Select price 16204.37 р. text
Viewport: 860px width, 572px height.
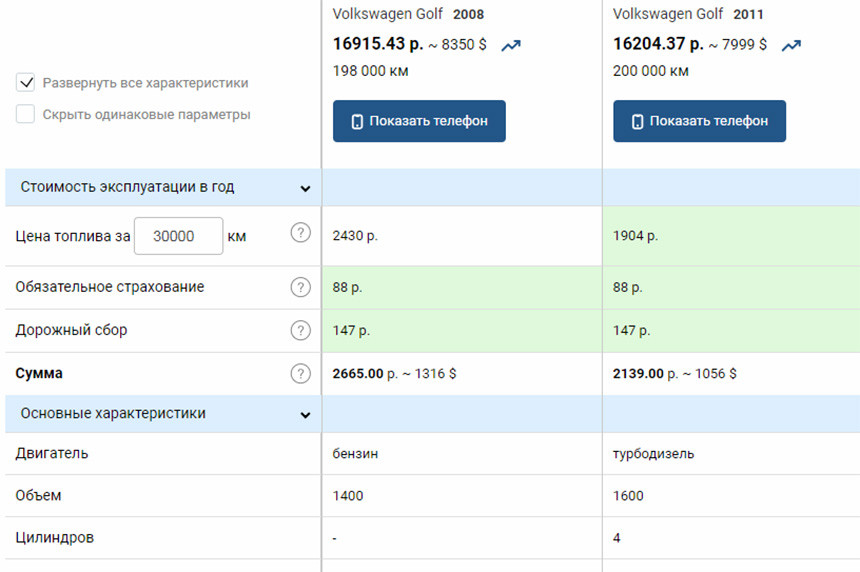(x=658, y=44)
